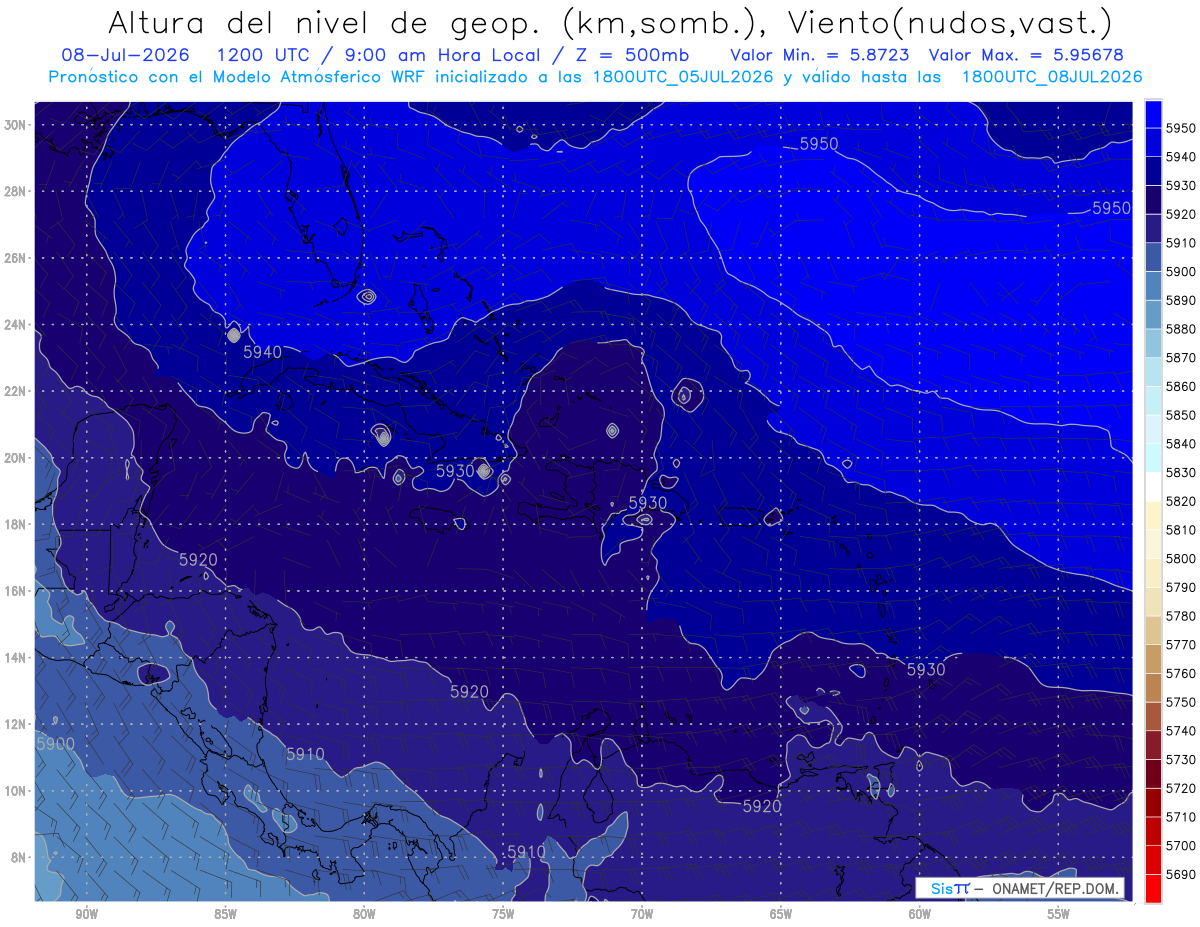The width and height of the screenshot is (1200, 927).
Task: Click the 'SisTT - ONAMET/REP.DOM.' credit label
Action: click(x=1021, y=888)
